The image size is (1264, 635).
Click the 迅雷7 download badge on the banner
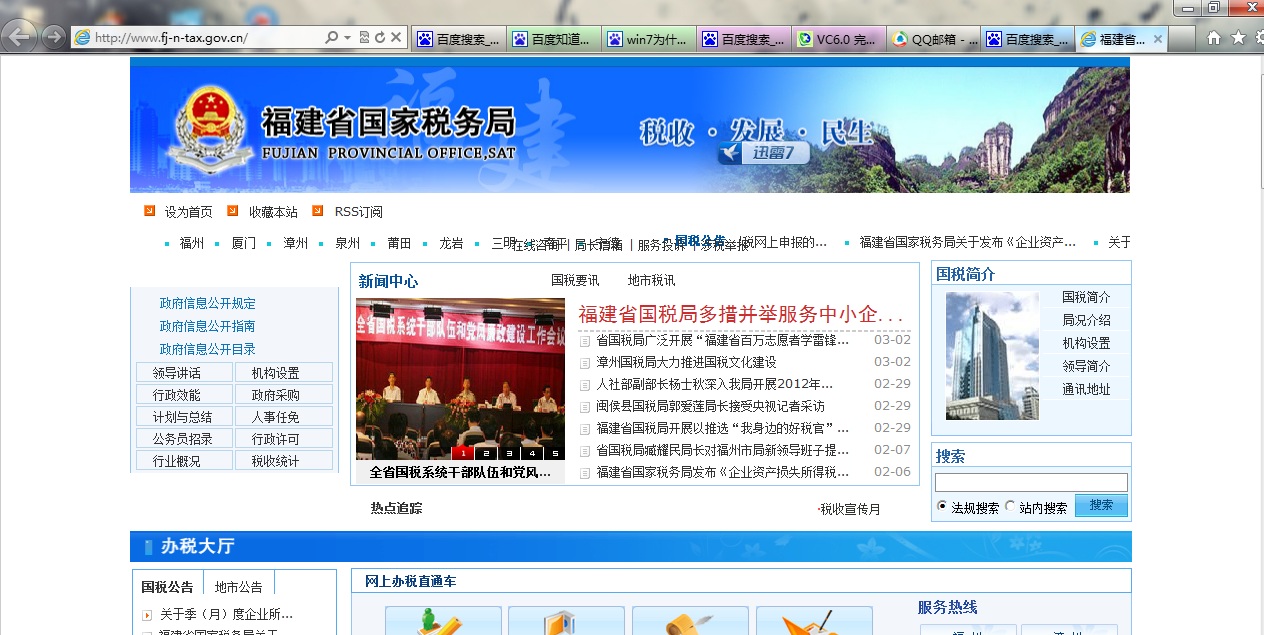point(762,152)
